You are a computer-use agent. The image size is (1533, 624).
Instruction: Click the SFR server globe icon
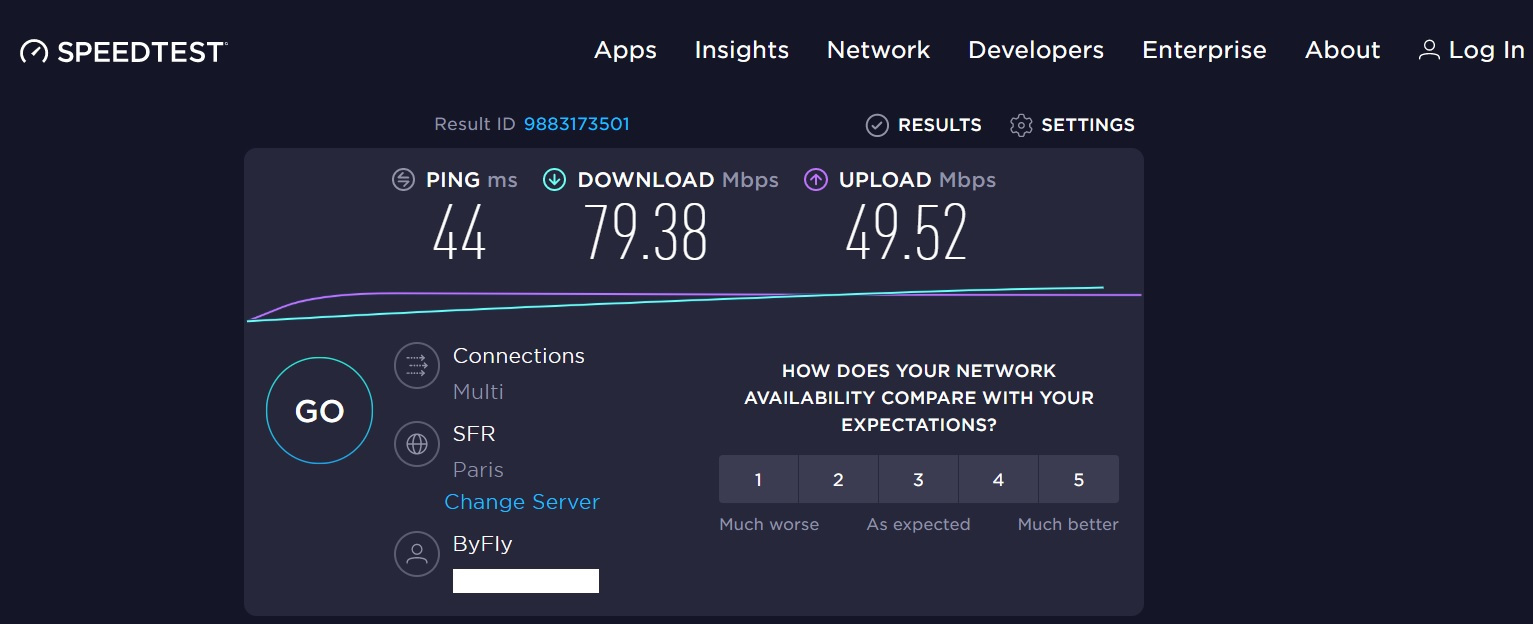click(417, 443)
